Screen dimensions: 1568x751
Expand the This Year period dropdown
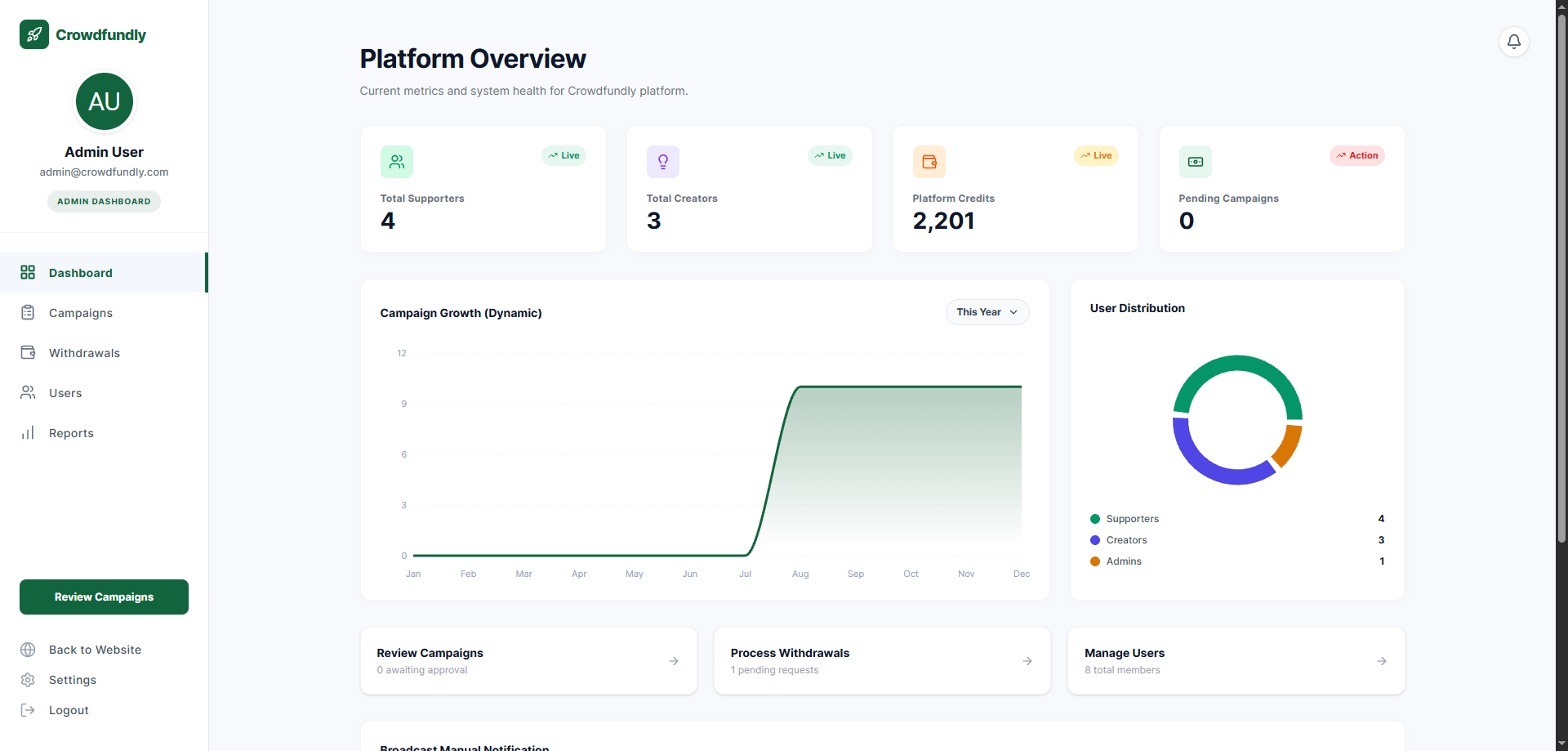pyautogui.click(x=987, y=312)
